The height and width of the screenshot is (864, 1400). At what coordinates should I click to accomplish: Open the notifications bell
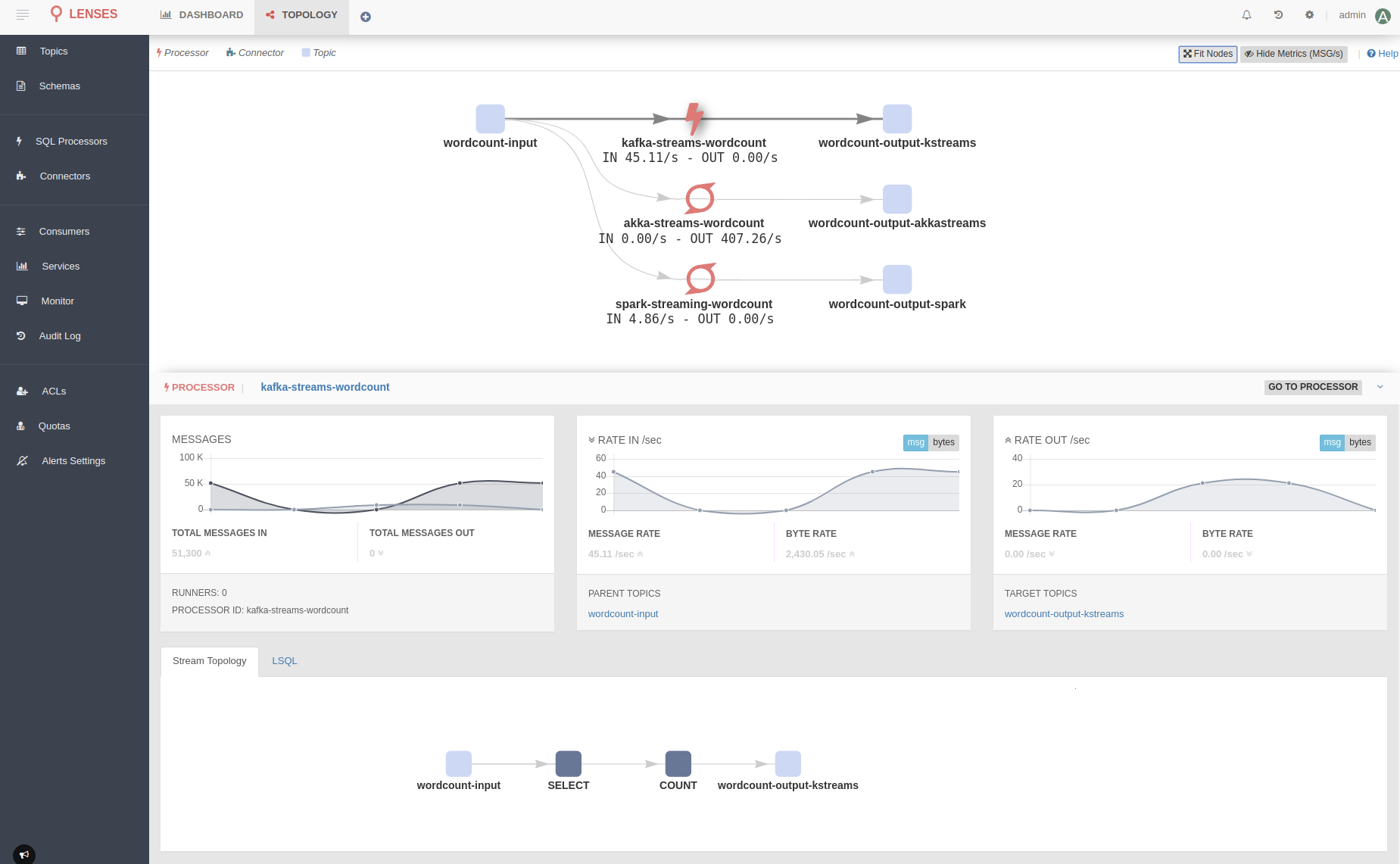pyautogui.click(x=1246, y=15)
